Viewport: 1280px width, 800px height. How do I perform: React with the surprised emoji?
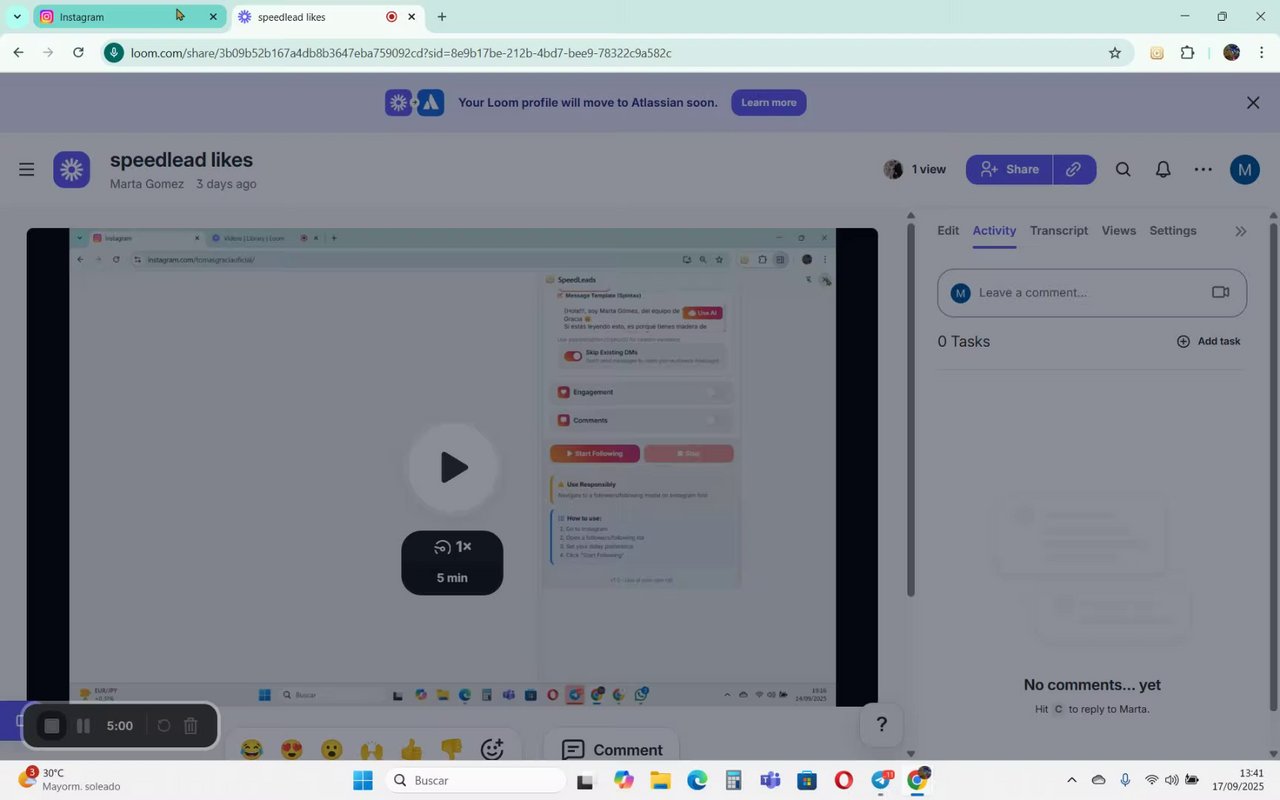pyautogui.click(x=332, y=749)
